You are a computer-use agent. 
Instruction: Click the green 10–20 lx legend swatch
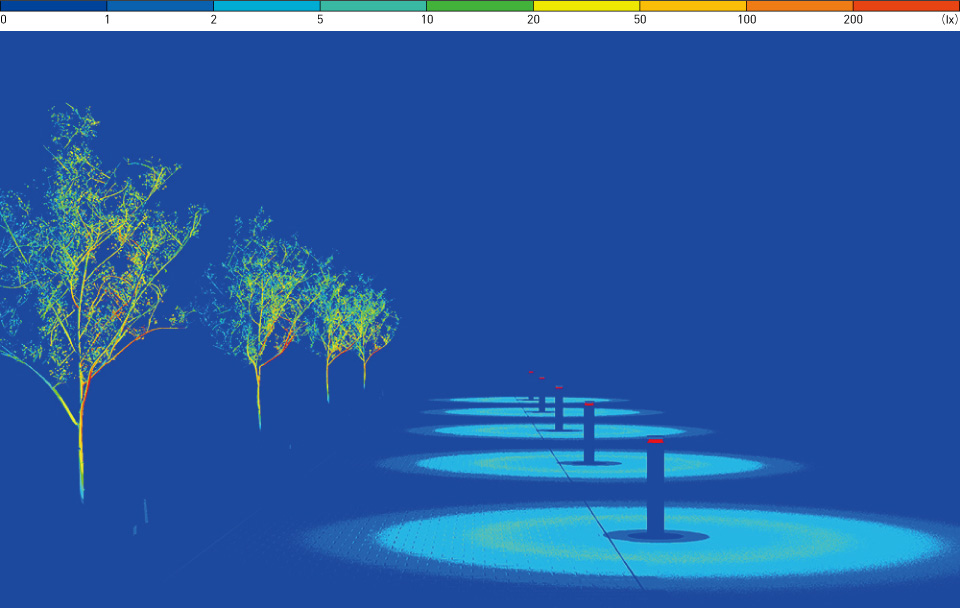pos(480,6)
